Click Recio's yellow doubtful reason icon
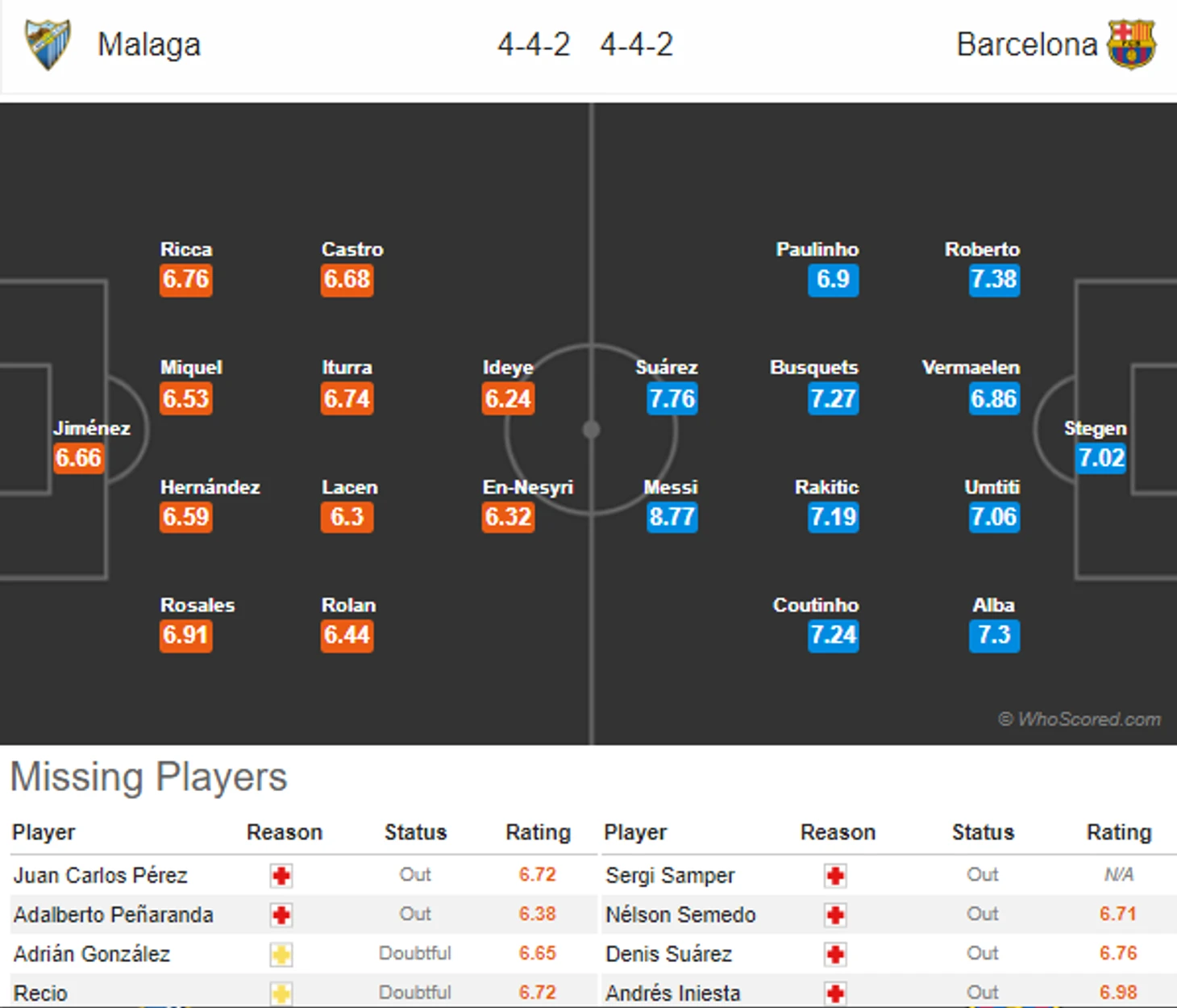Viewport: 1177px width, 1008px height. click(281, 993)
